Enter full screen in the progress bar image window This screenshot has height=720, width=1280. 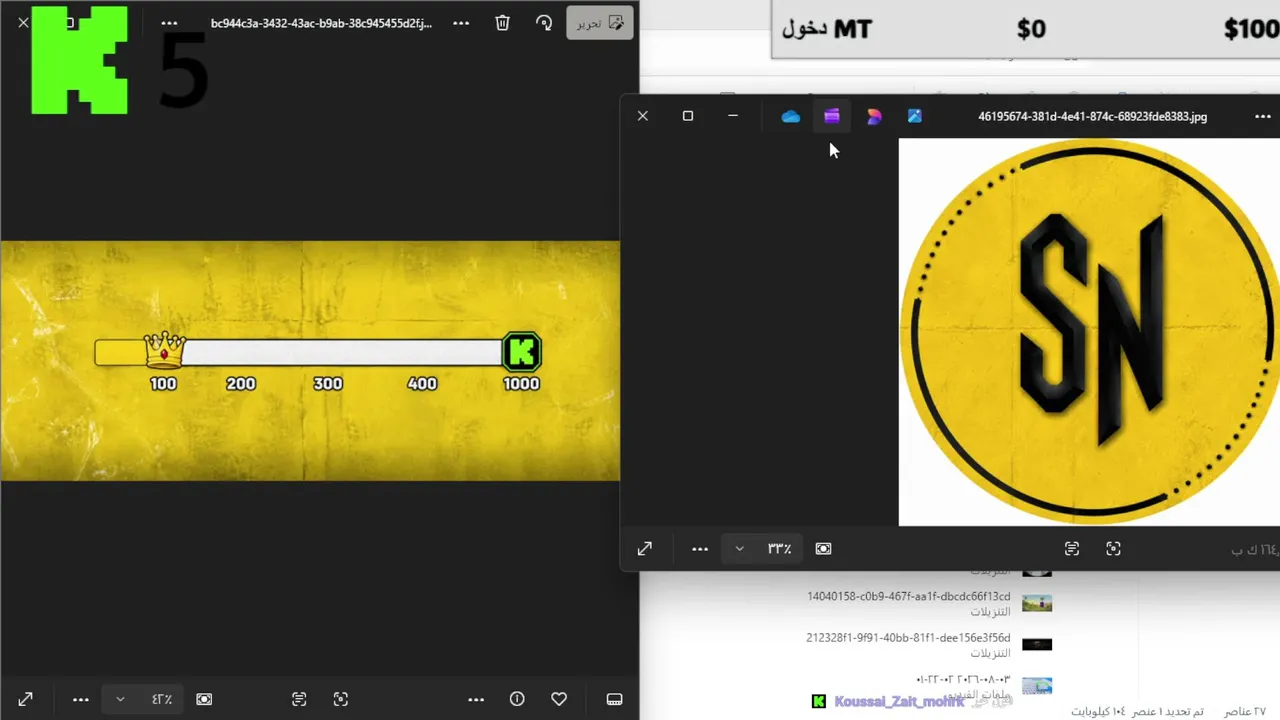25,699
